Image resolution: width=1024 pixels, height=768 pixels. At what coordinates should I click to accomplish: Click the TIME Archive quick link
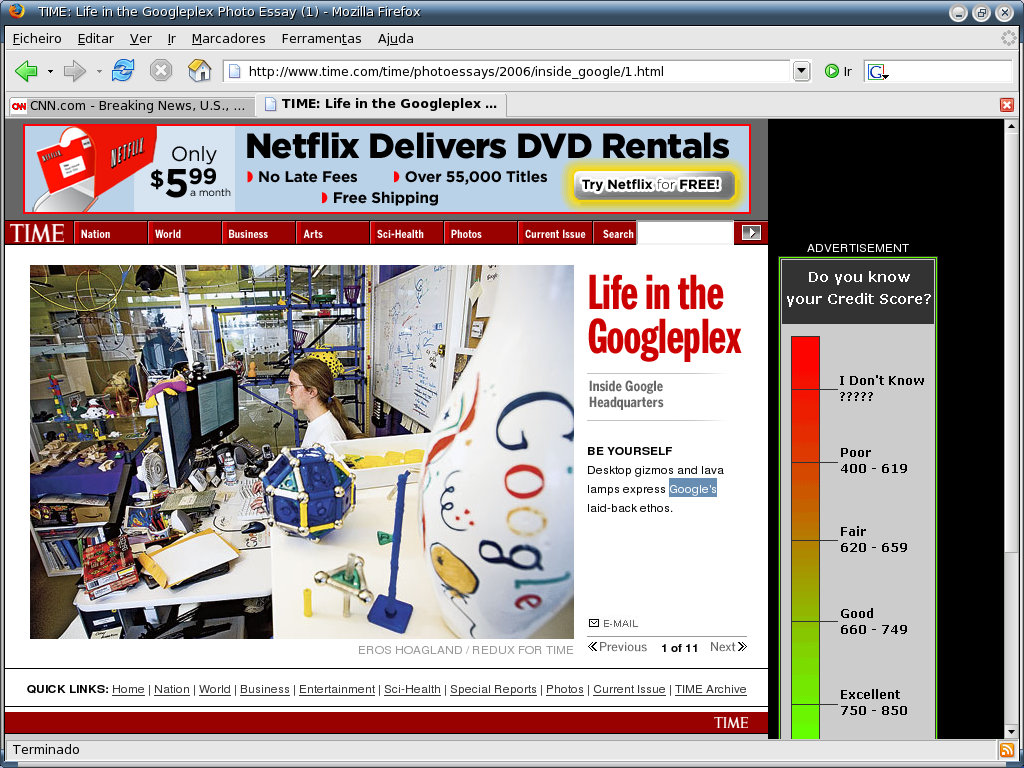tap(711, 689)
